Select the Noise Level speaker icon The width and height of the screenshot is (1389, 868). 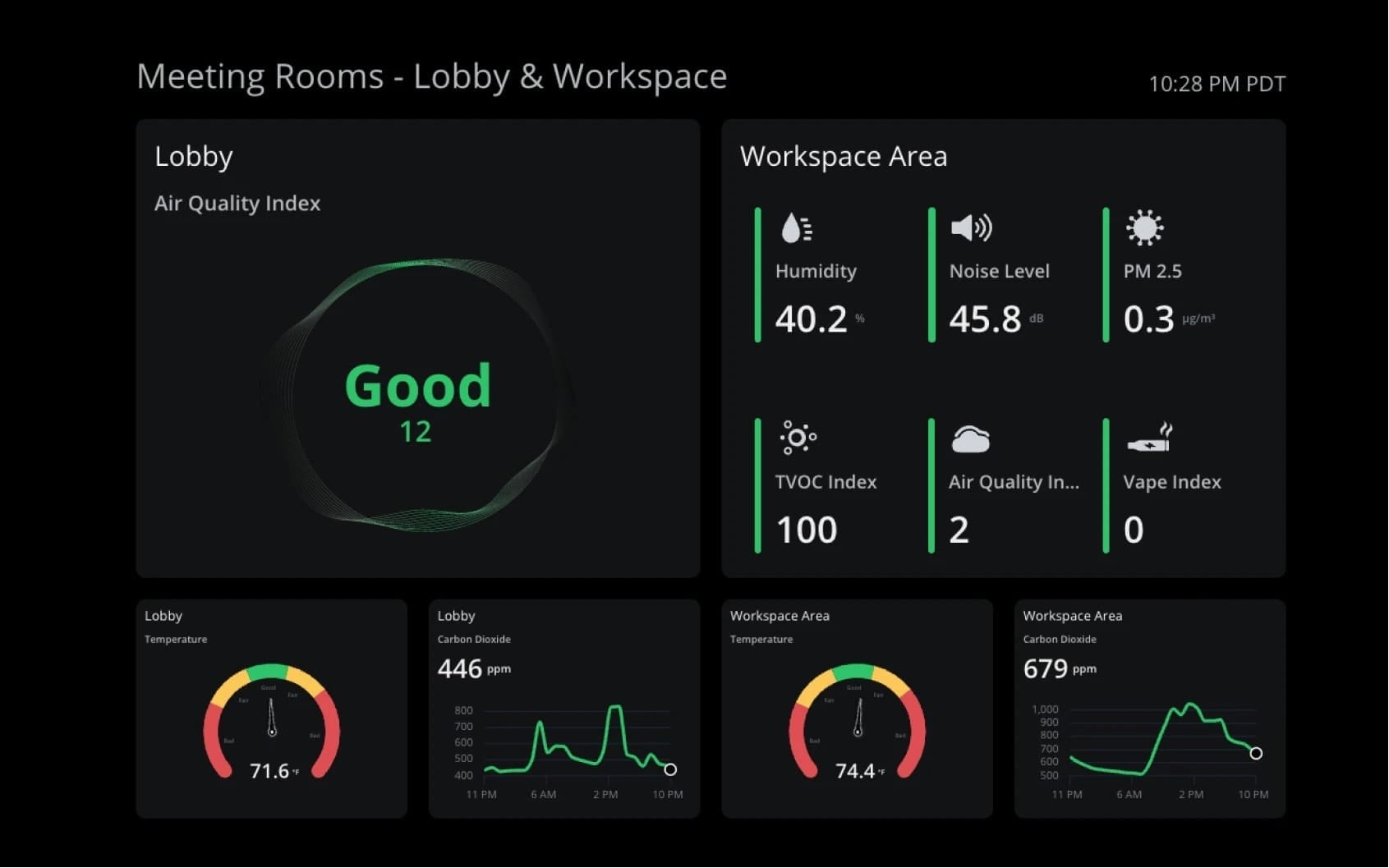(970, 228)
